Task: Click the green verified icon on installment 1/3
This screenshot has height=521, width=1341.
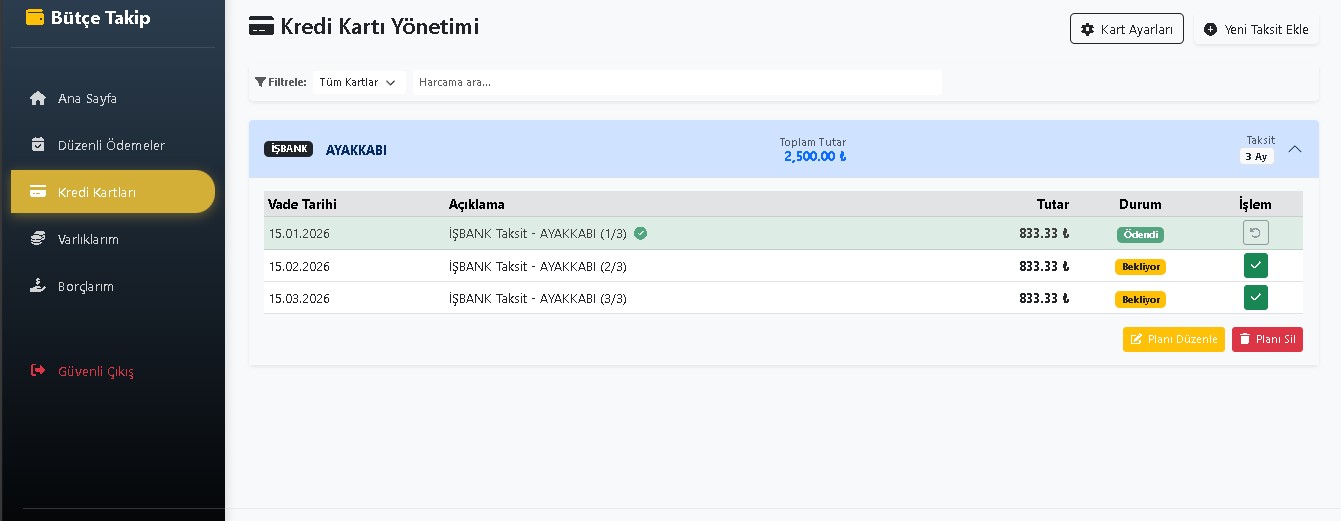Action: (641, 234)
